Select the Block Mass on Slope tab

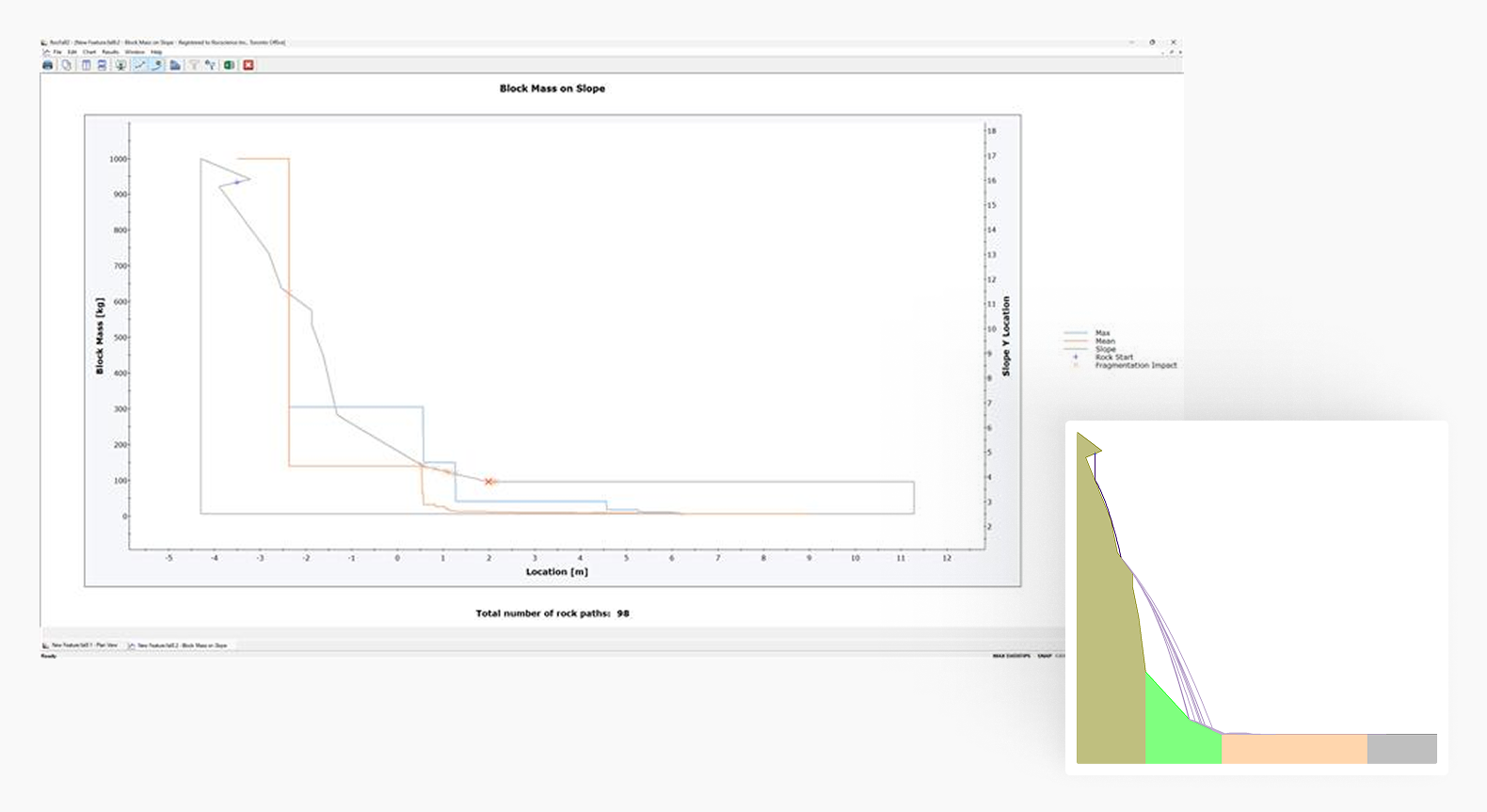pyautogui.click(x=179, y=645)
